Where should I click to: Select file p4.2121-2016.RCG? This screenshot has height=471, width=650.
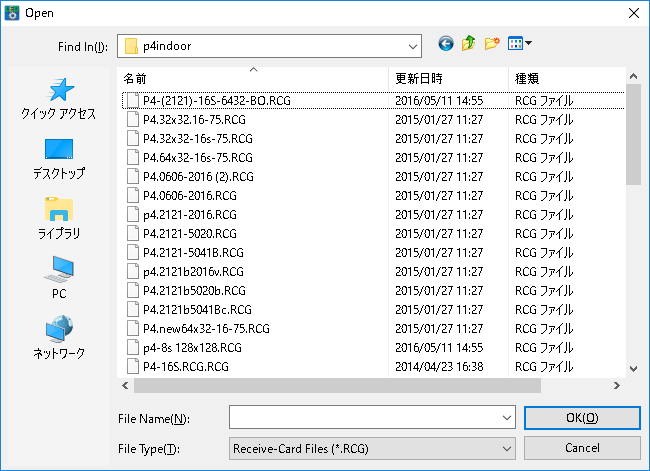190,215
